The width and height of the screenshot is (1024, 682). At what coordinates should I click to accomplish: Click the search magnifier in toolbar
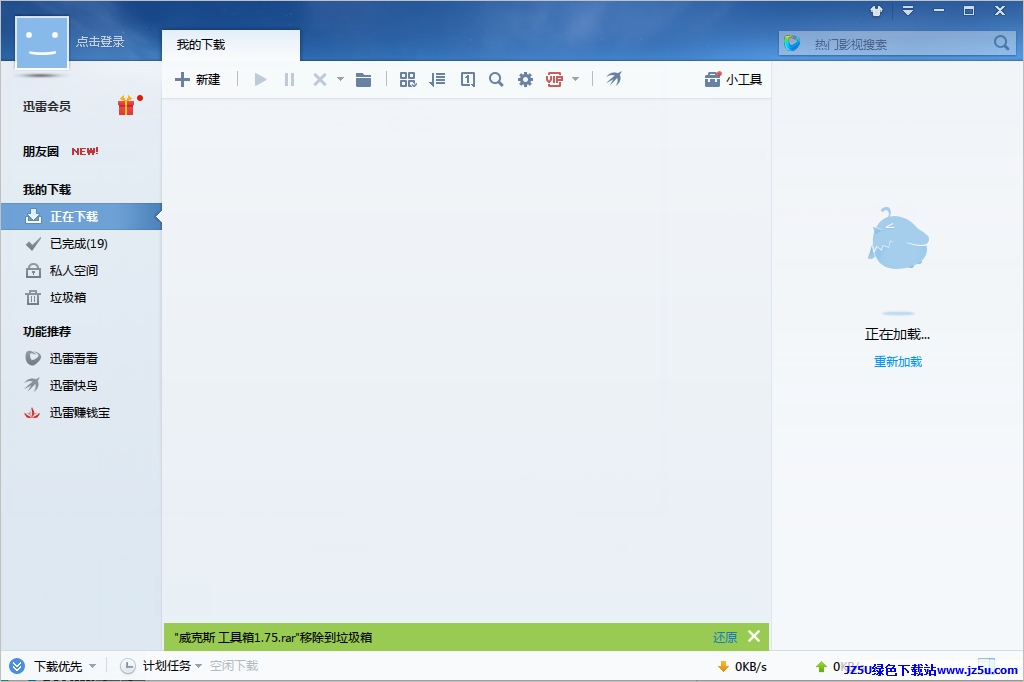496,80
